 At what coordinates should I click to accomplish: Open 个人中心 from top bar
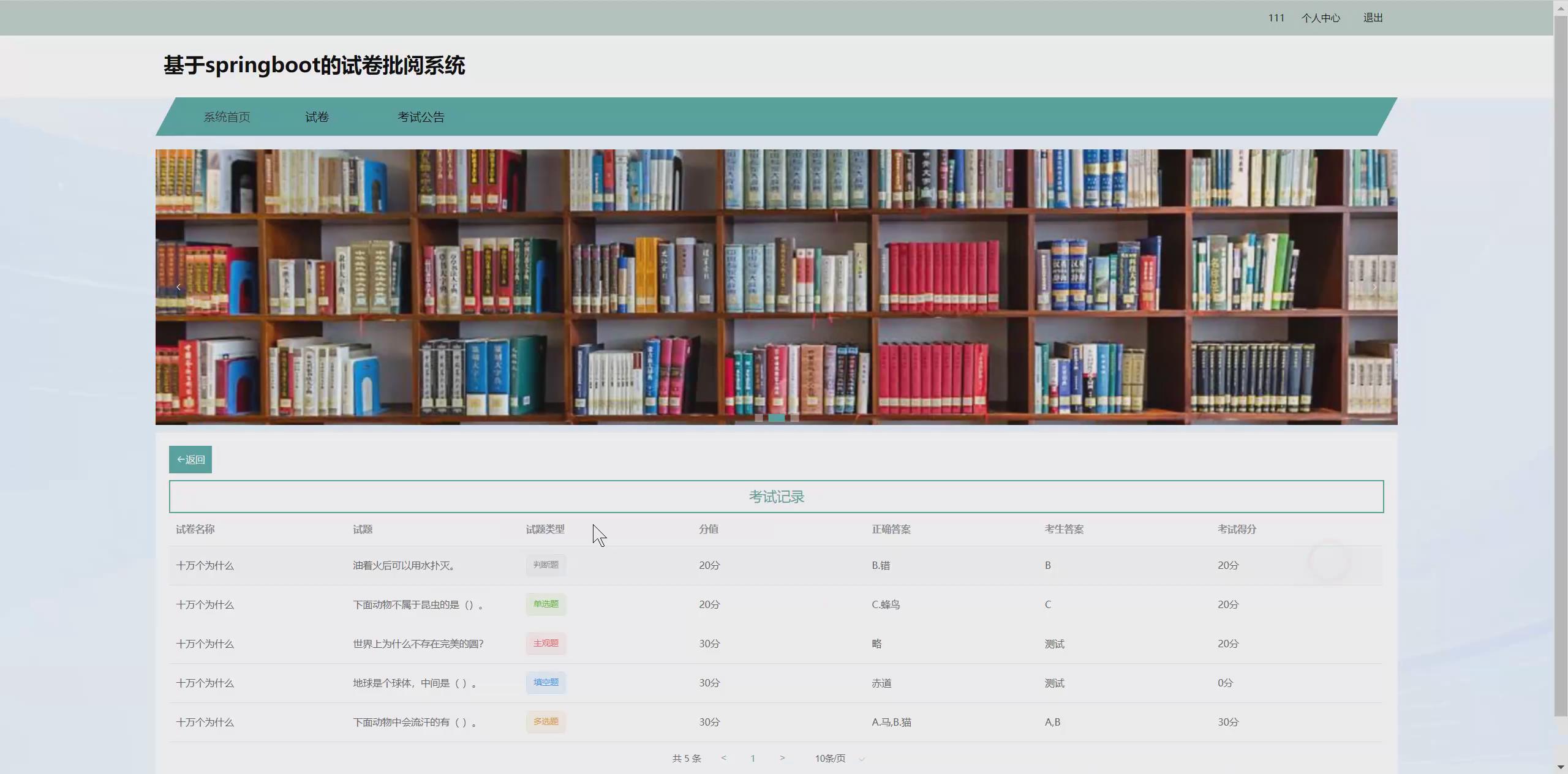[x=1321, y=18]
